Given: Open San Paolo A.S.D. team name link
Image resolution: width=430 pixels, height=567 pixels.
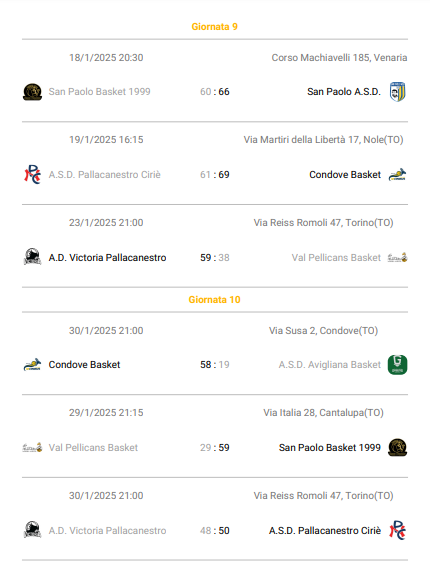Looking at the screenshot, I should pyautogui.click(x=344, y=92).
